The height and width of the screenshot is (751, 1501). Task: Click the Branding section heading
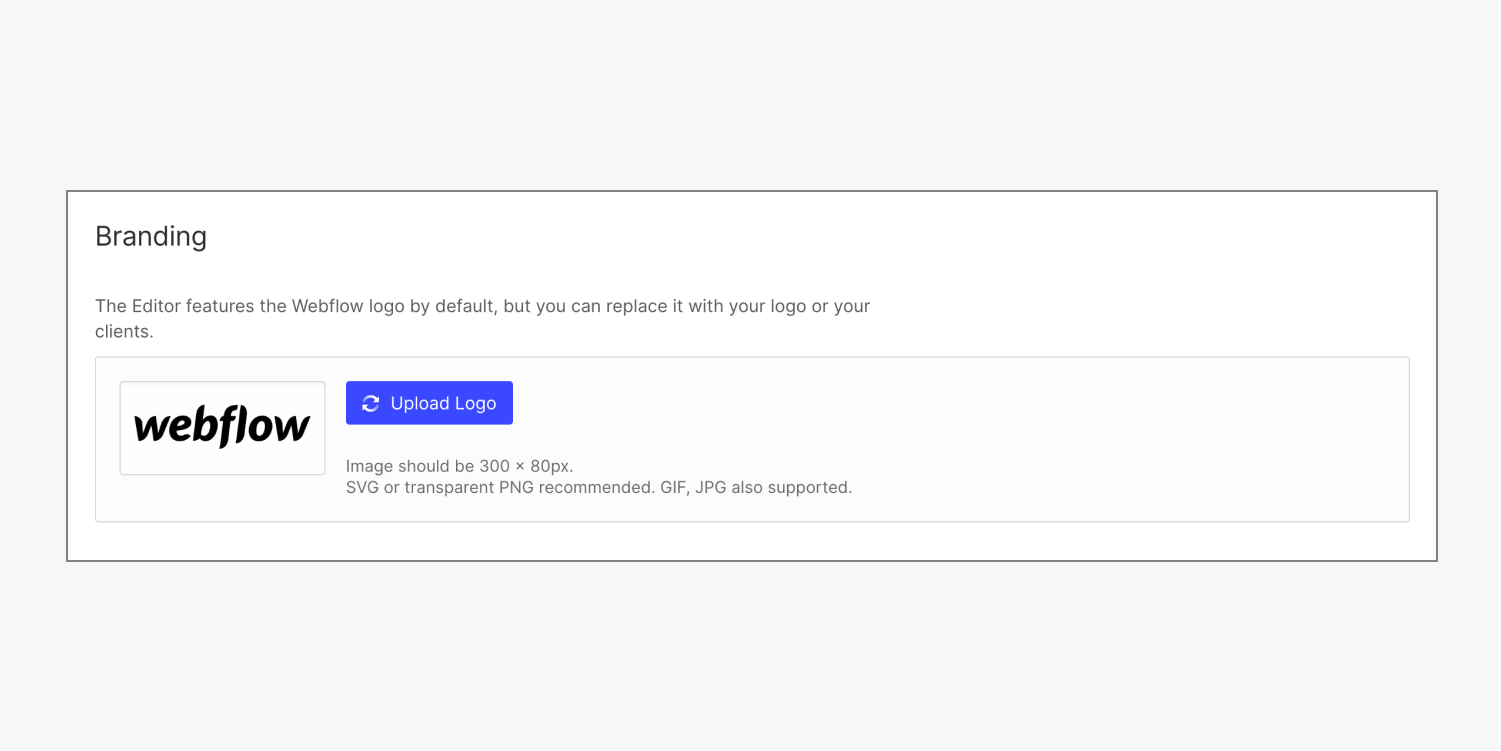pyautogui.click(x=151, y=236)
